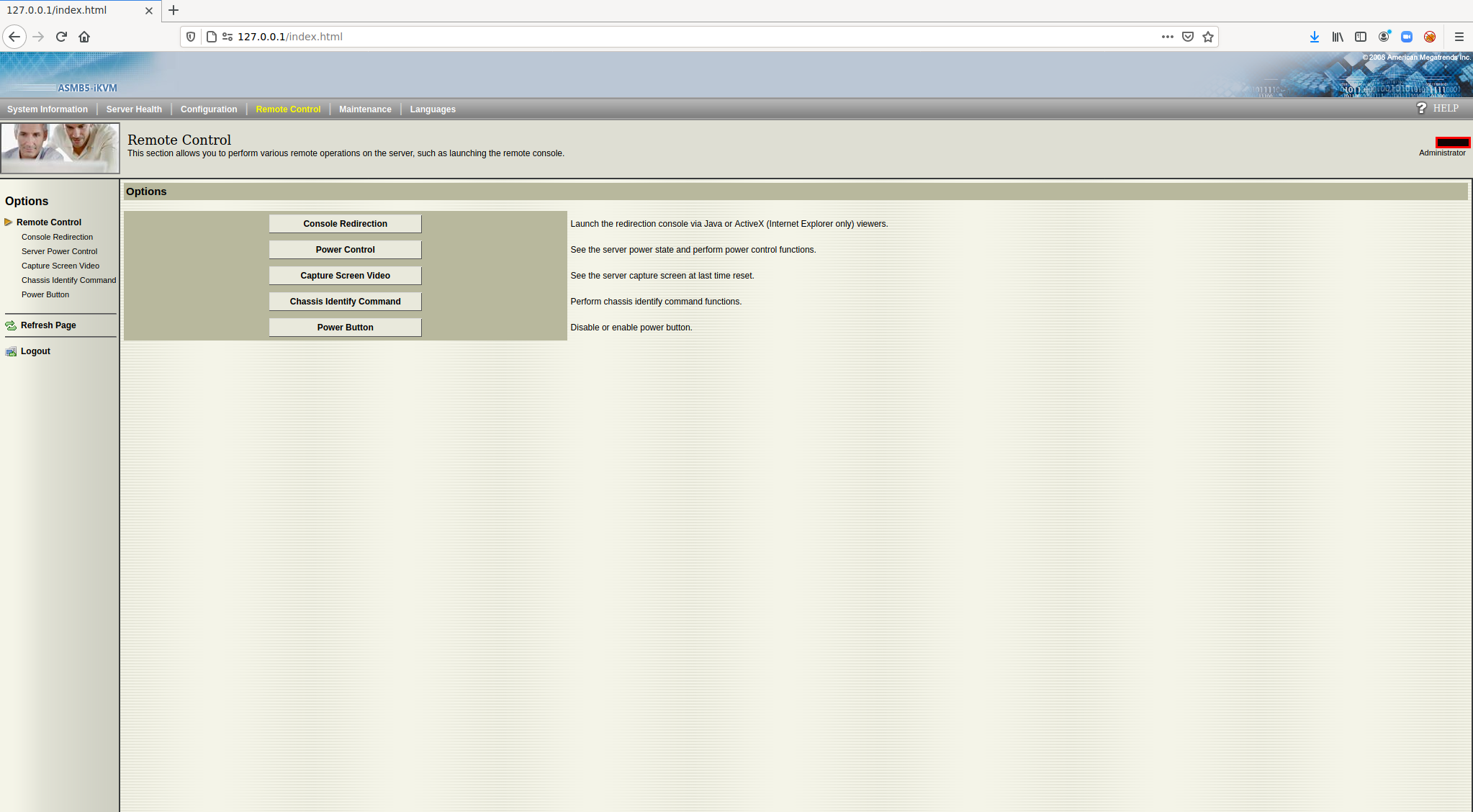Open Firefox hamburger menu
1473x812 pixels.
coord(1459,37)
